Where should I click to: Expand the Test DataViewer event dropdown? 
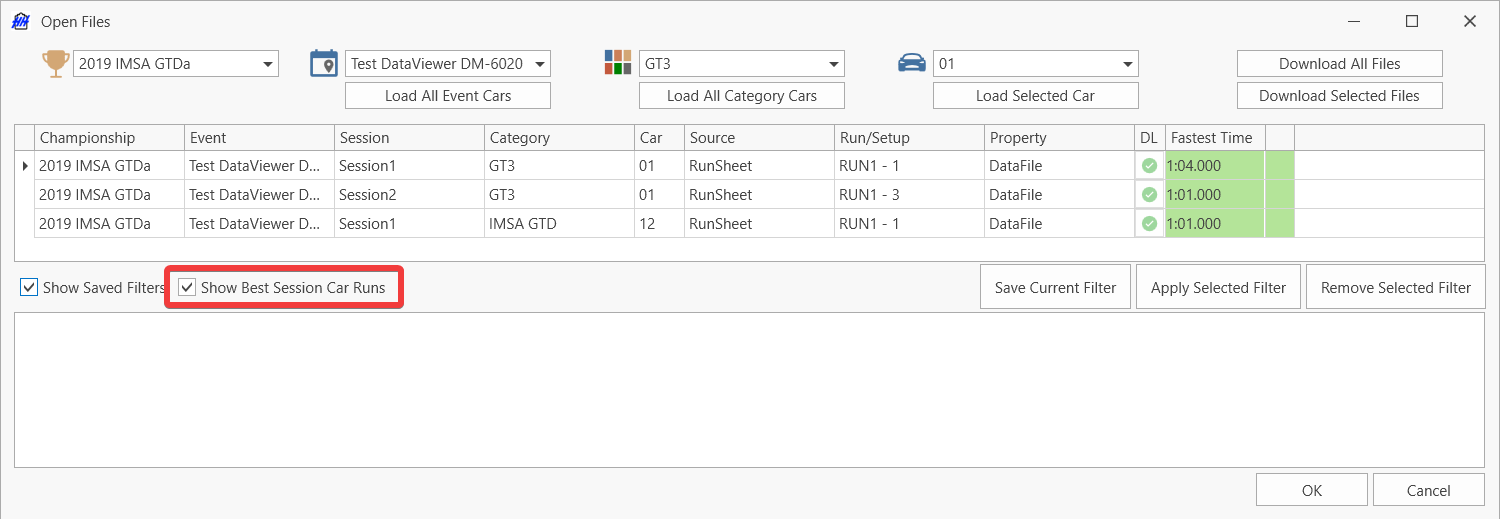[540, 64]
